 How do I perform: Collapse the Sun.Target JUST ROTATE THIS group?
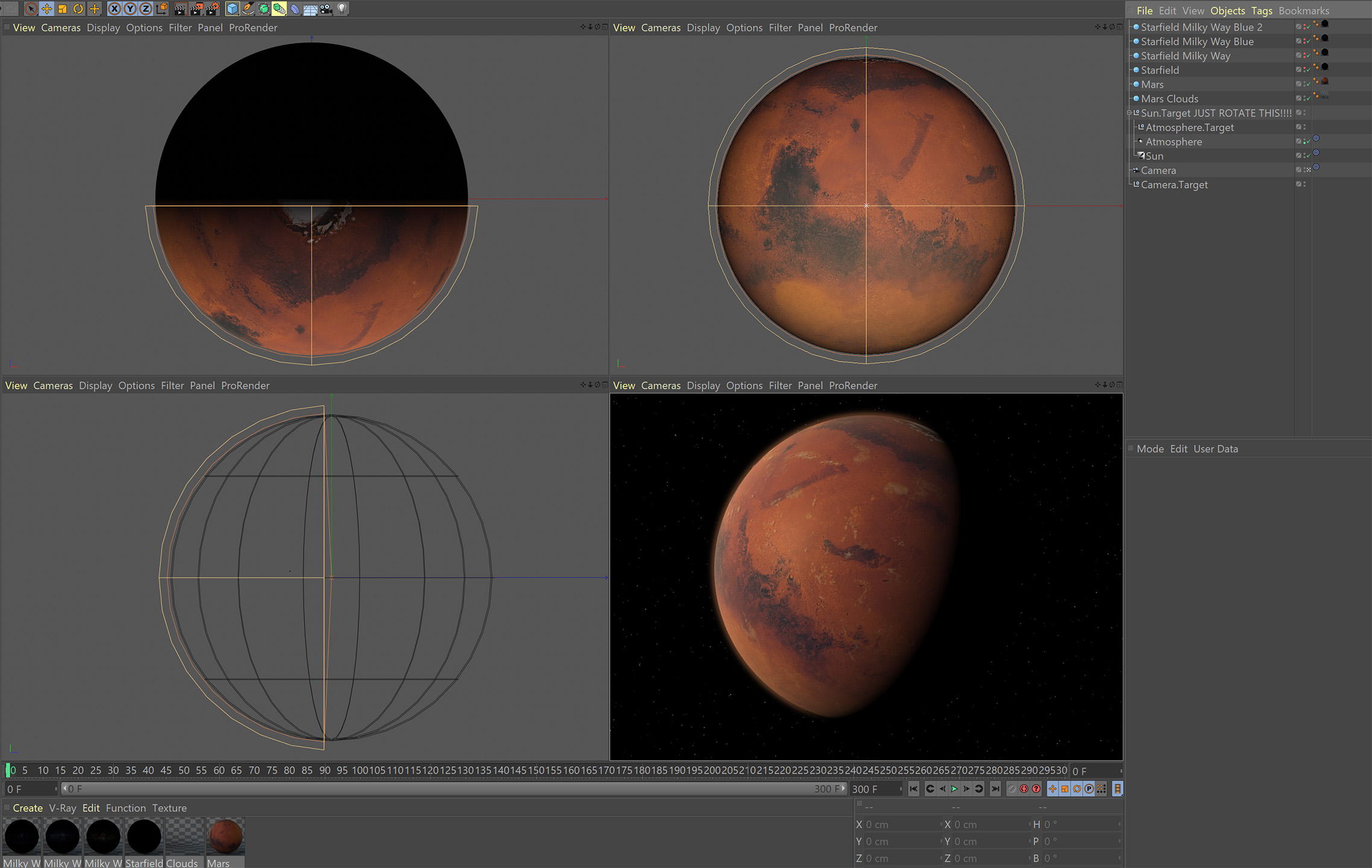(1129, 113)
